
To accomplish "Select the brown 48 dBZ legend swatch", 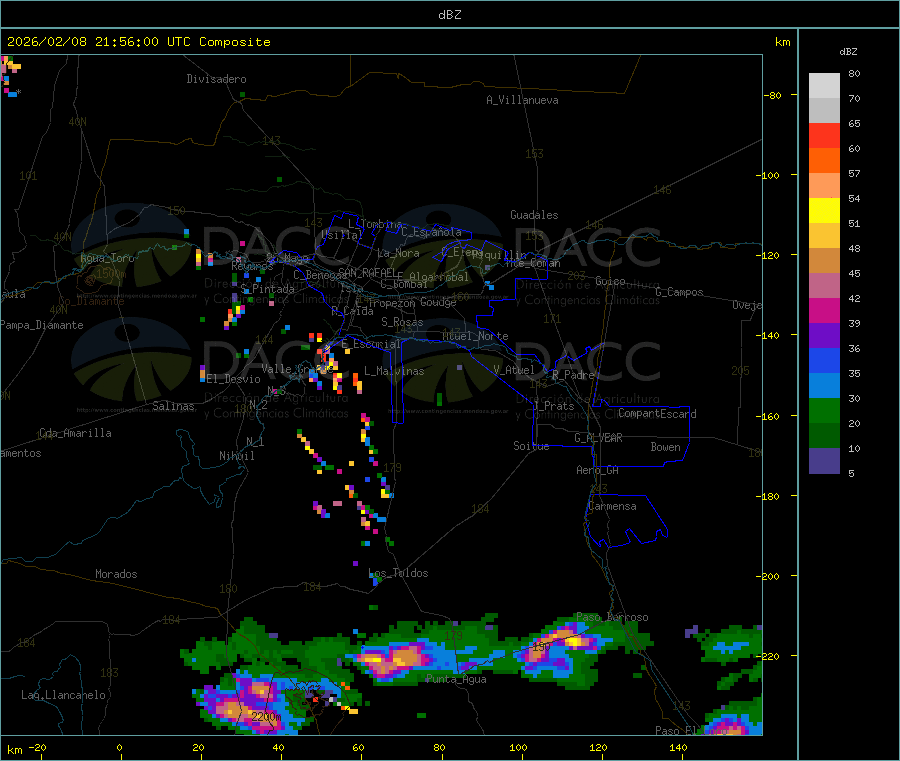I will click(x=824, y=261).
